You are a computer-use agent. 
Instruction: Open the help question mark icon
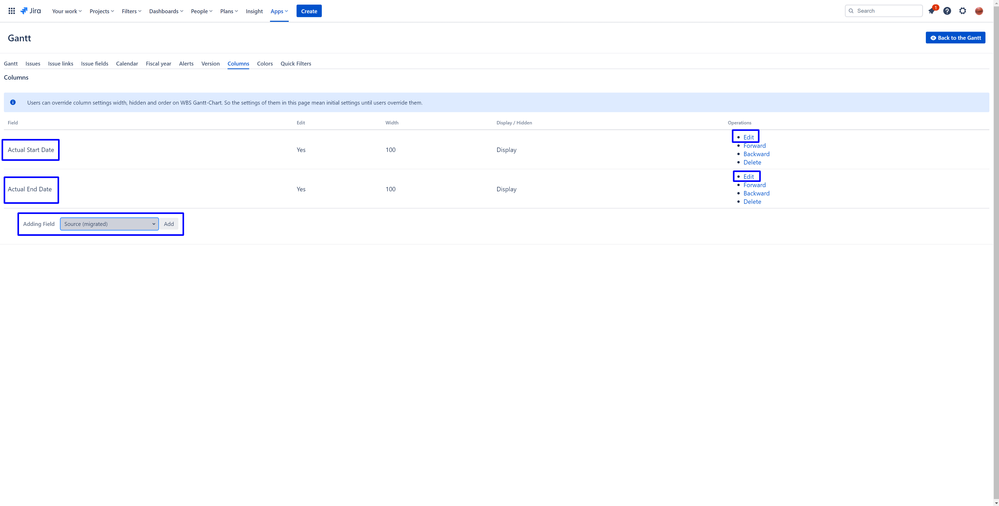click(x=947, y=11)
